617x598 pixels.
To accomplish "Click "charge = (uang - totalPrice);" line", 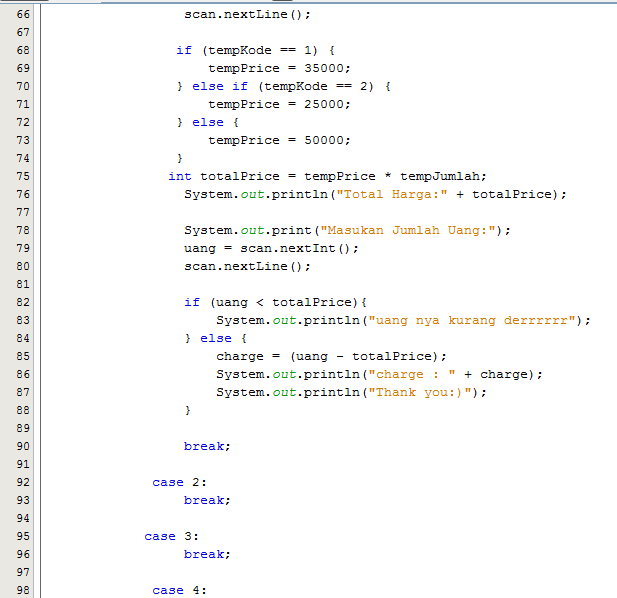I will (x=331, y=356).
